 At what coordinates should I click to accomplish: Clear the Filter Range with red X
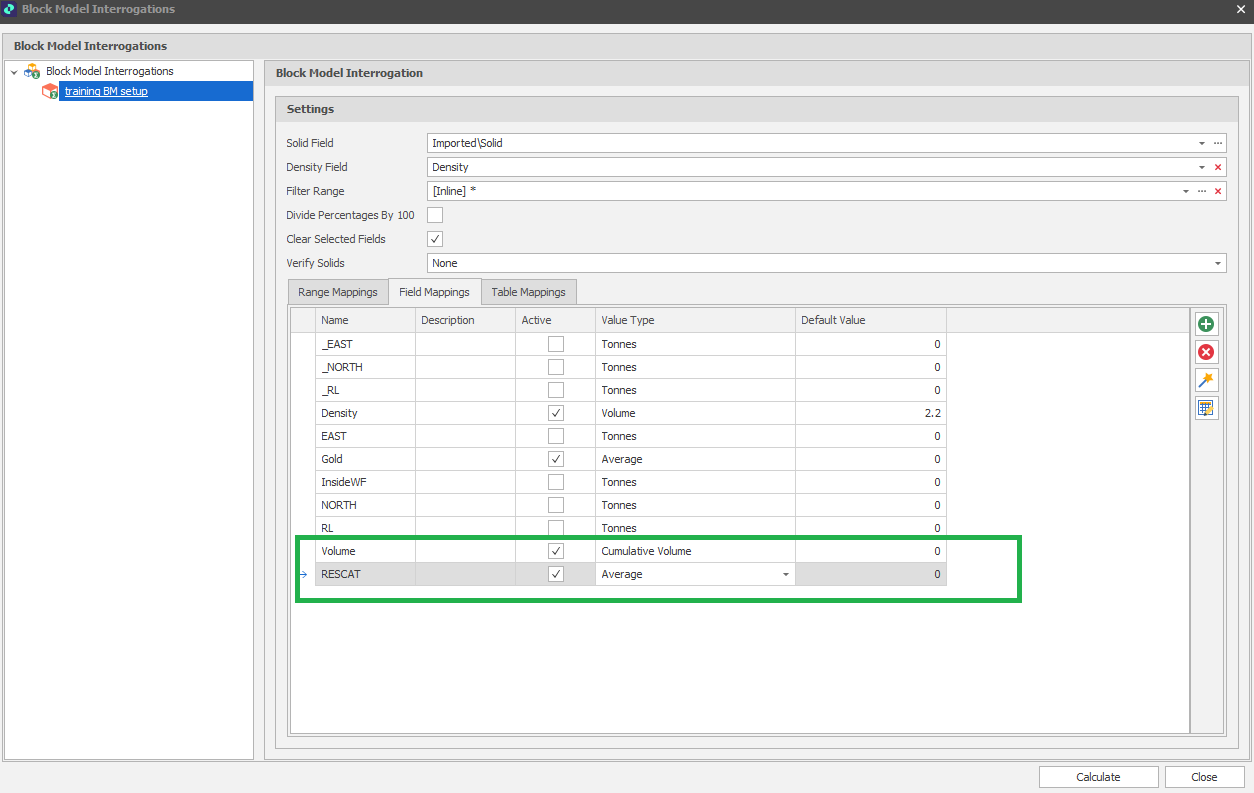coord(1217,191)
